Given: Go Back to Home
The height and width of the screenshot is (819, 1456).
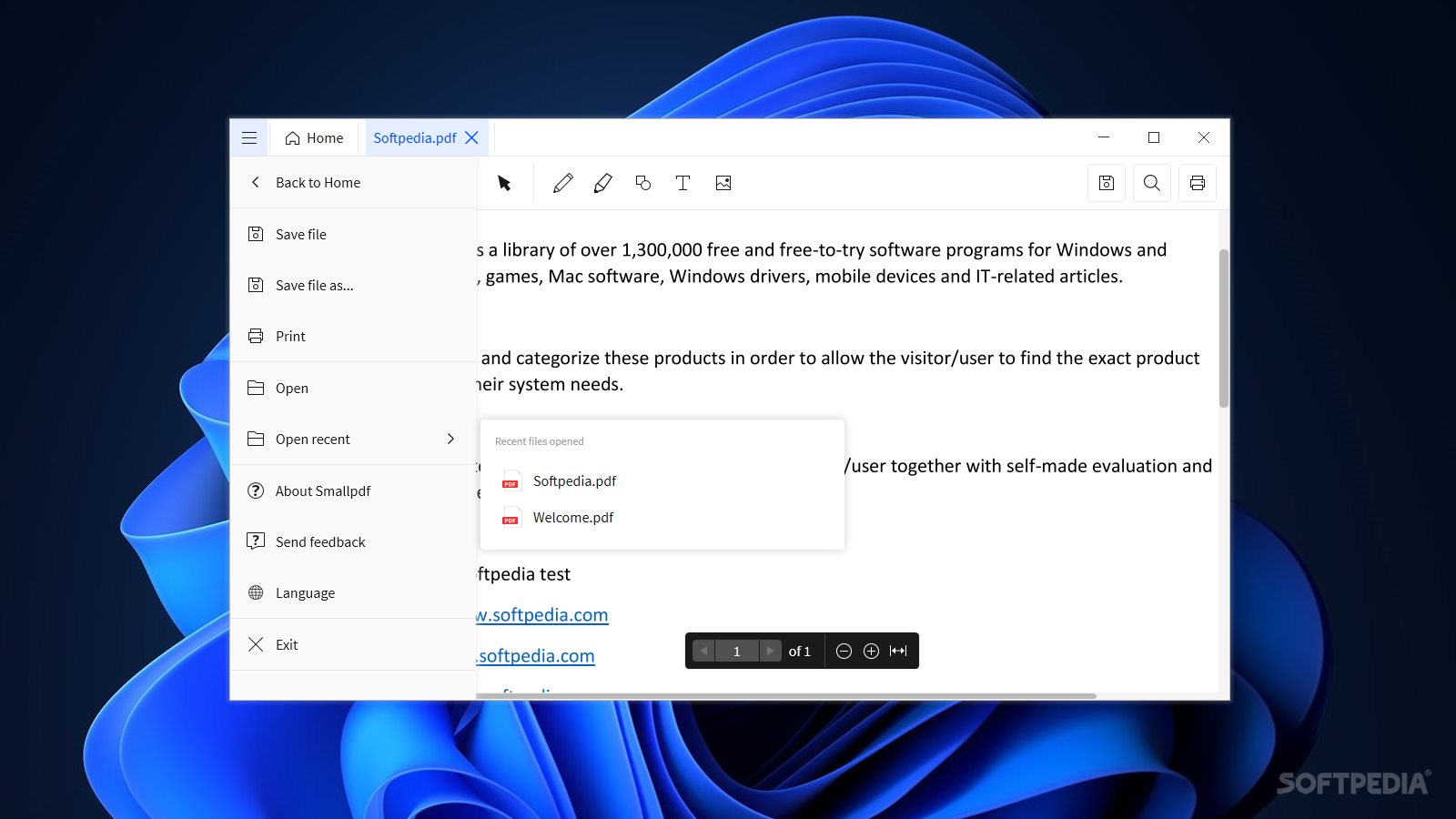Looking at the screenshot, I should [353, 182].
